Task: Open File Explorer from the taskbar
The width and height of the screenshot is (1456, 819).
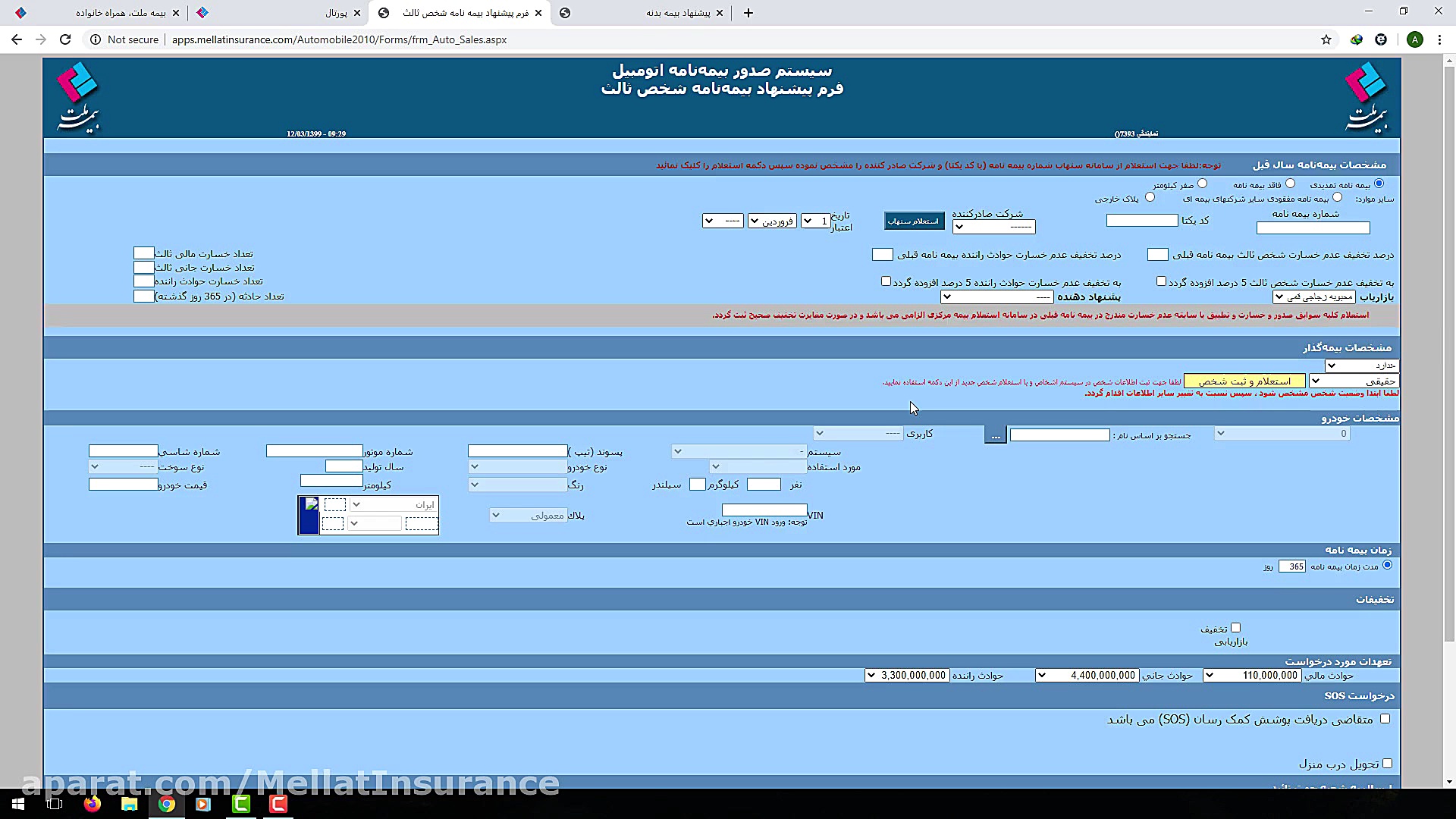Action: [130, 804]
